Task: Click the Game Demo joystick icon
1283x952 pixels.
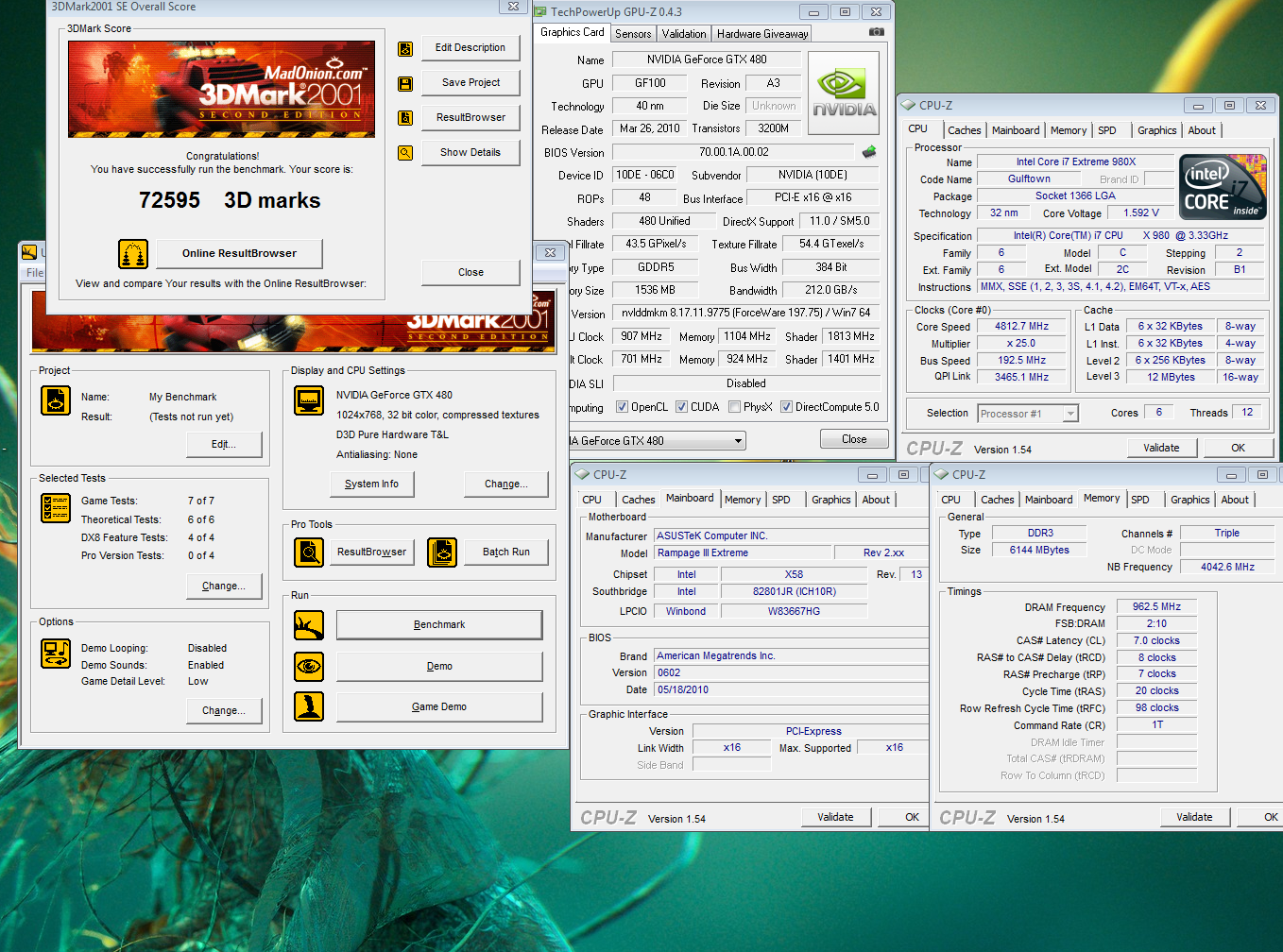Action: (x=309, y=706)
